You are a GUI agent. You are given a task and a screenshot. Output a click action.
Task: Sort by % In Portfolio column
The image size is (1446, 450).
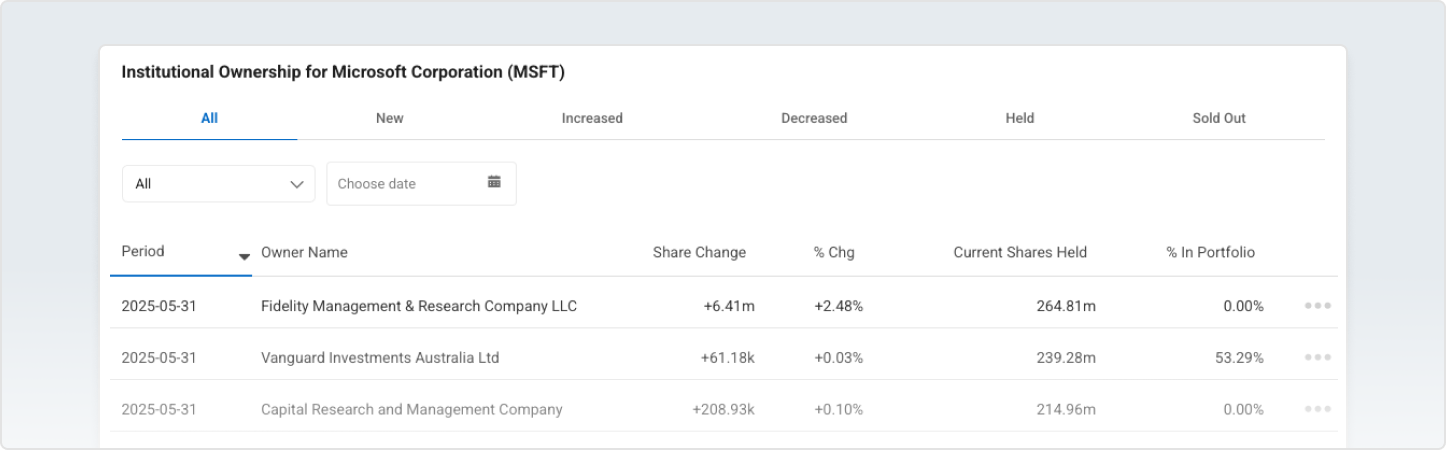point(1210,252)
